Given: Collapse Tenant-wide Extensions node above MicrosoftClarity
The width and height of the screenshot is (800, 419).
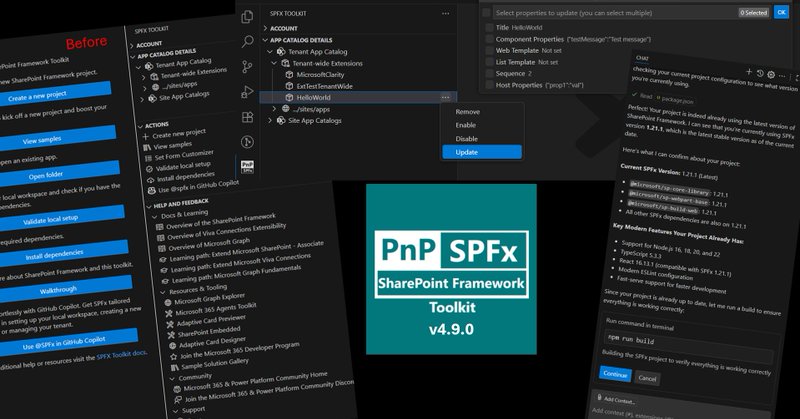Looking at the screenshot, I should coord(274,63).
